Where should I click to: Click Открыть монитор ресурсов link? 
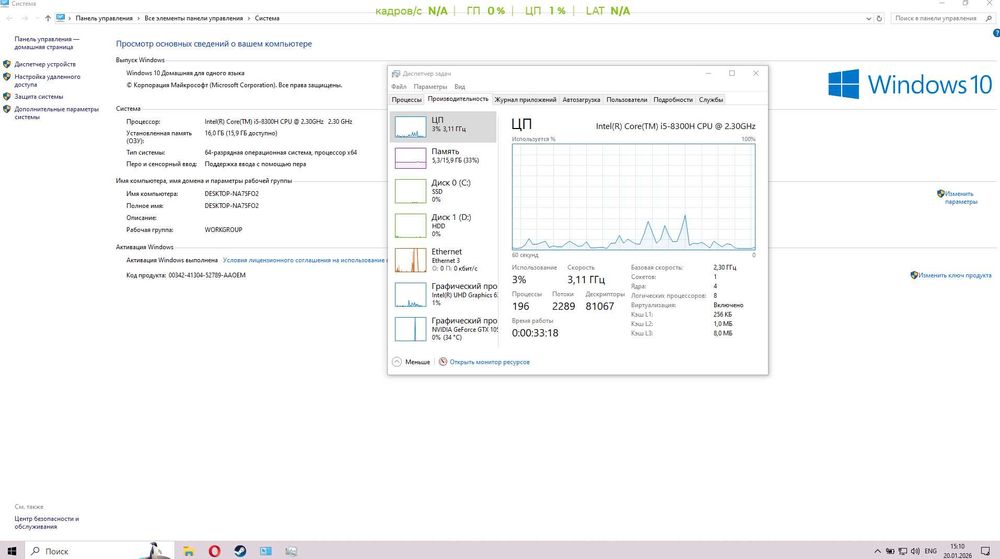tap(489, 362)
